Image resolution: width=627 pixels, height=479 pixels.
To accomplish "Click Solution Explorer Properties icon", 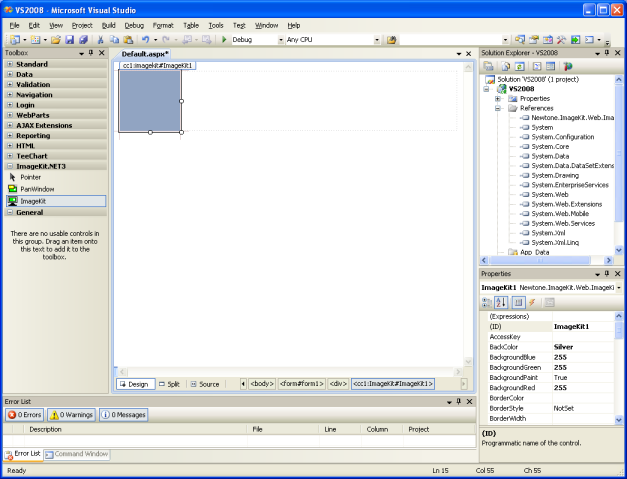I will click(488, 66).
